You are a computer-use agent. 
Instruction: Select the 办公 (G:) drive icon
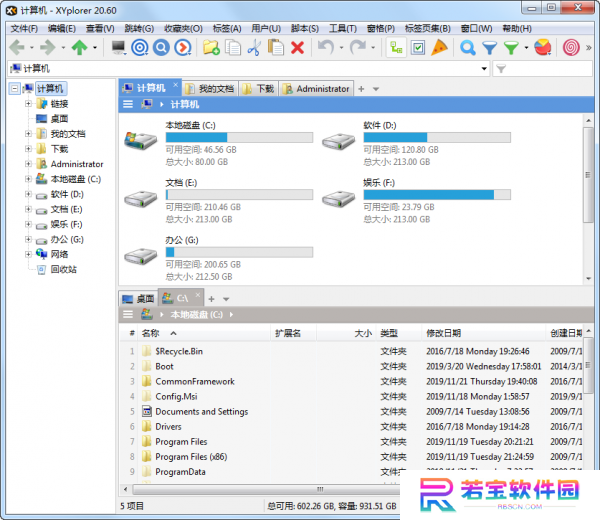pyautogui.click(x=141, y=256)
